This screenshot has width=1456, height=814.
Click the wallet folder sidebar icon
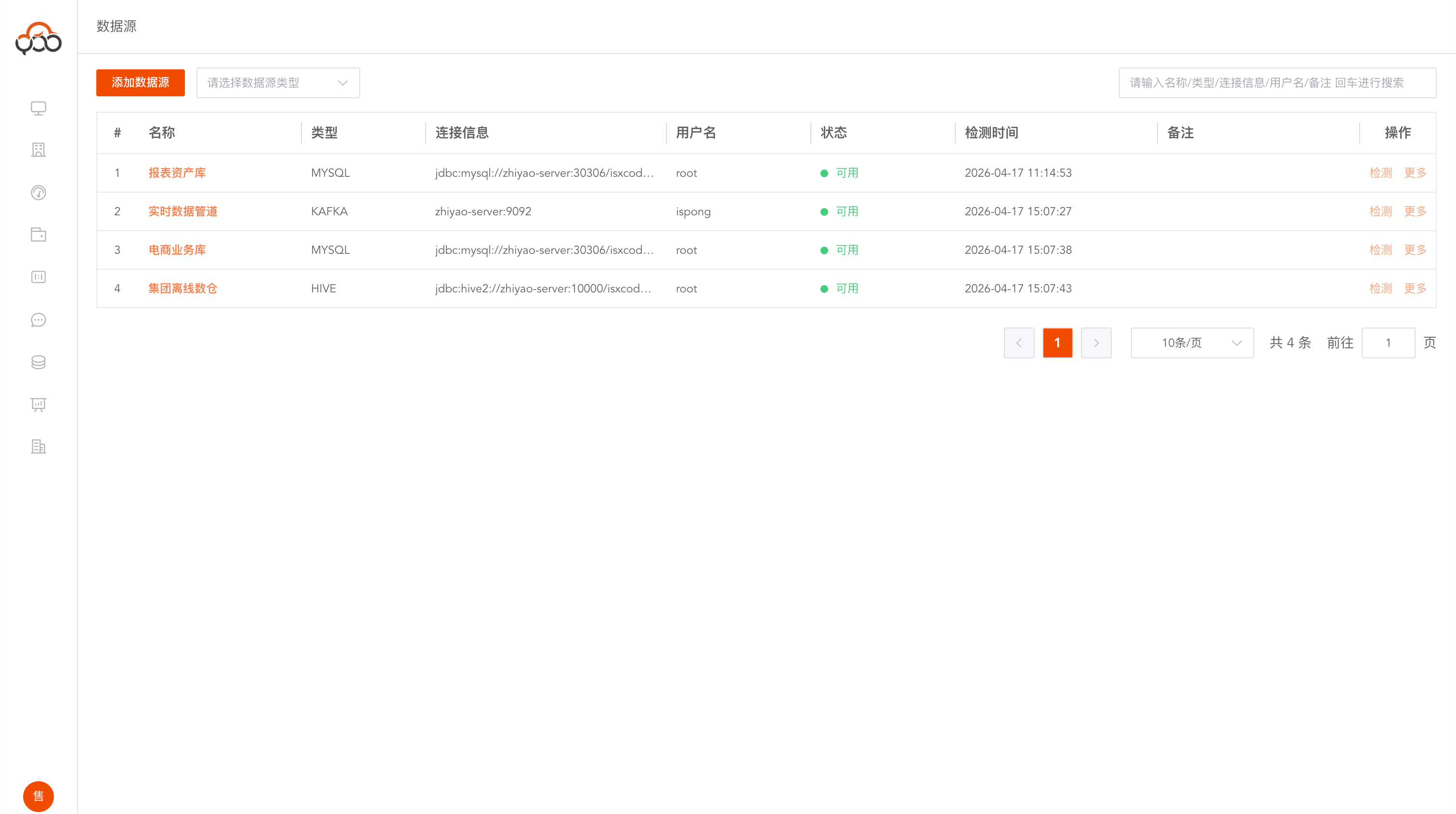[38, 235]
